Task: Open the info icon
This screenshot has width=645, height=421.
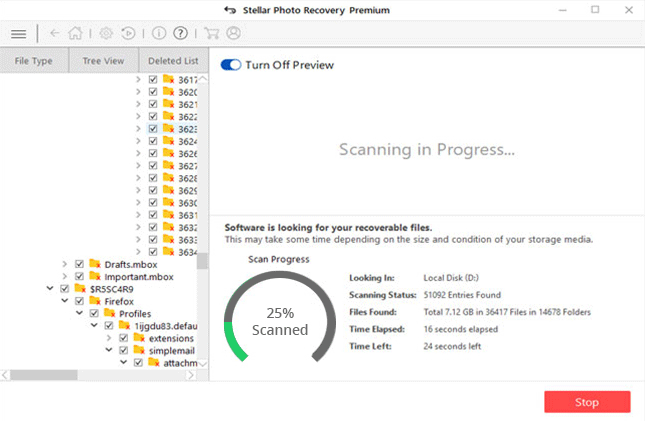Action: [157, 33]
